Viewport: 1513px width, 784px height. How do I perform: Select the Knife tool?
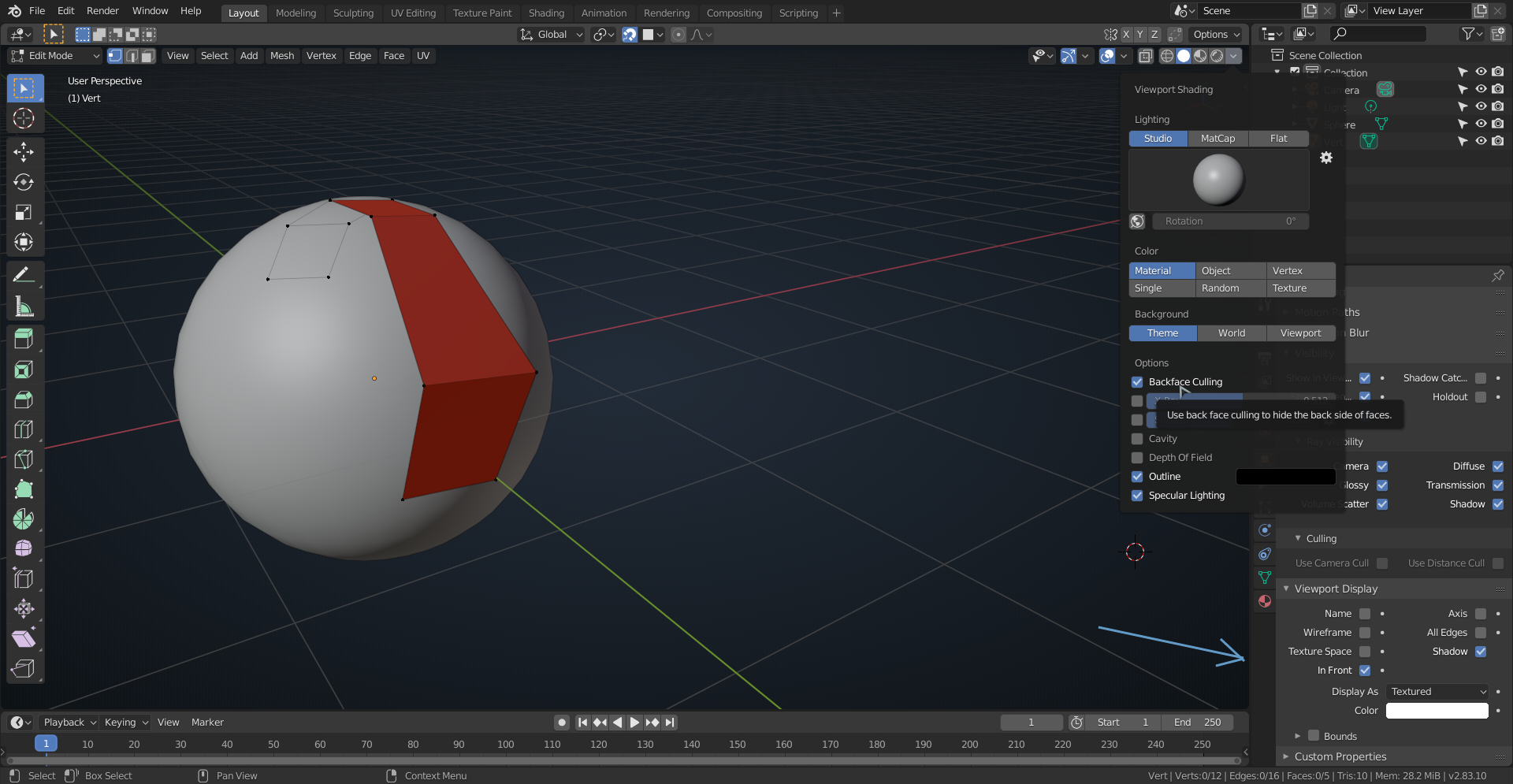[x=24, y=459]
